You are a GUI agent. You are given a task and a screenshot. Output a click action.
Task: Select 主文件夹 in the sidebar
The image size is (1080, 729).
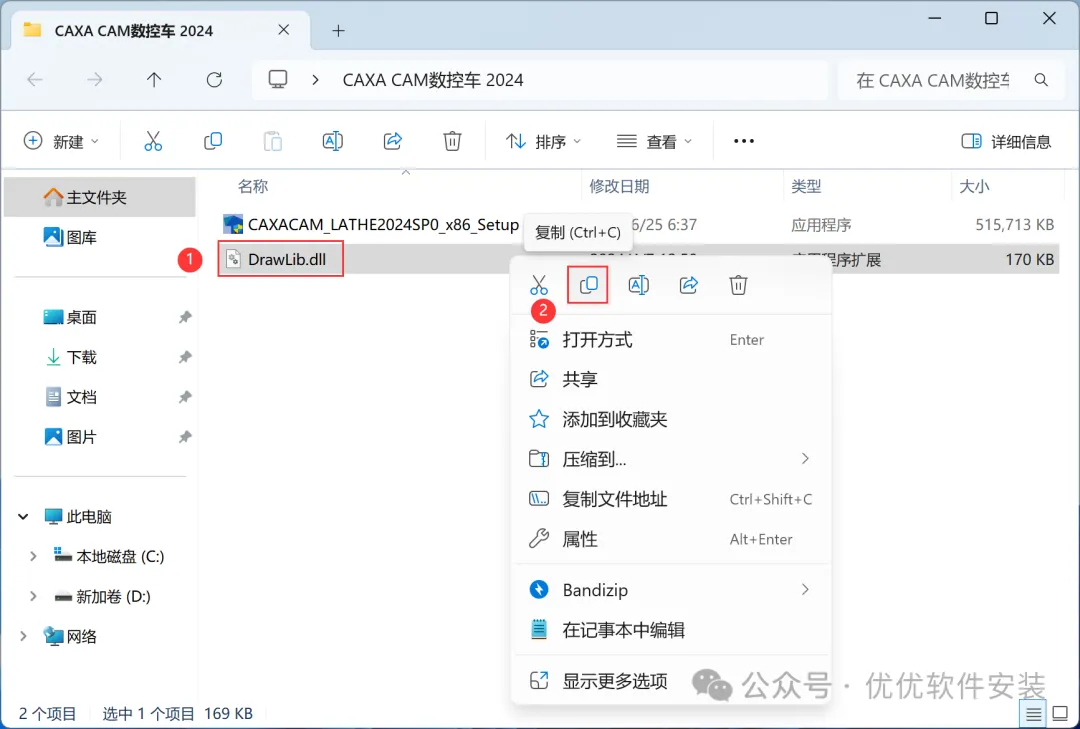pos(100,197)
